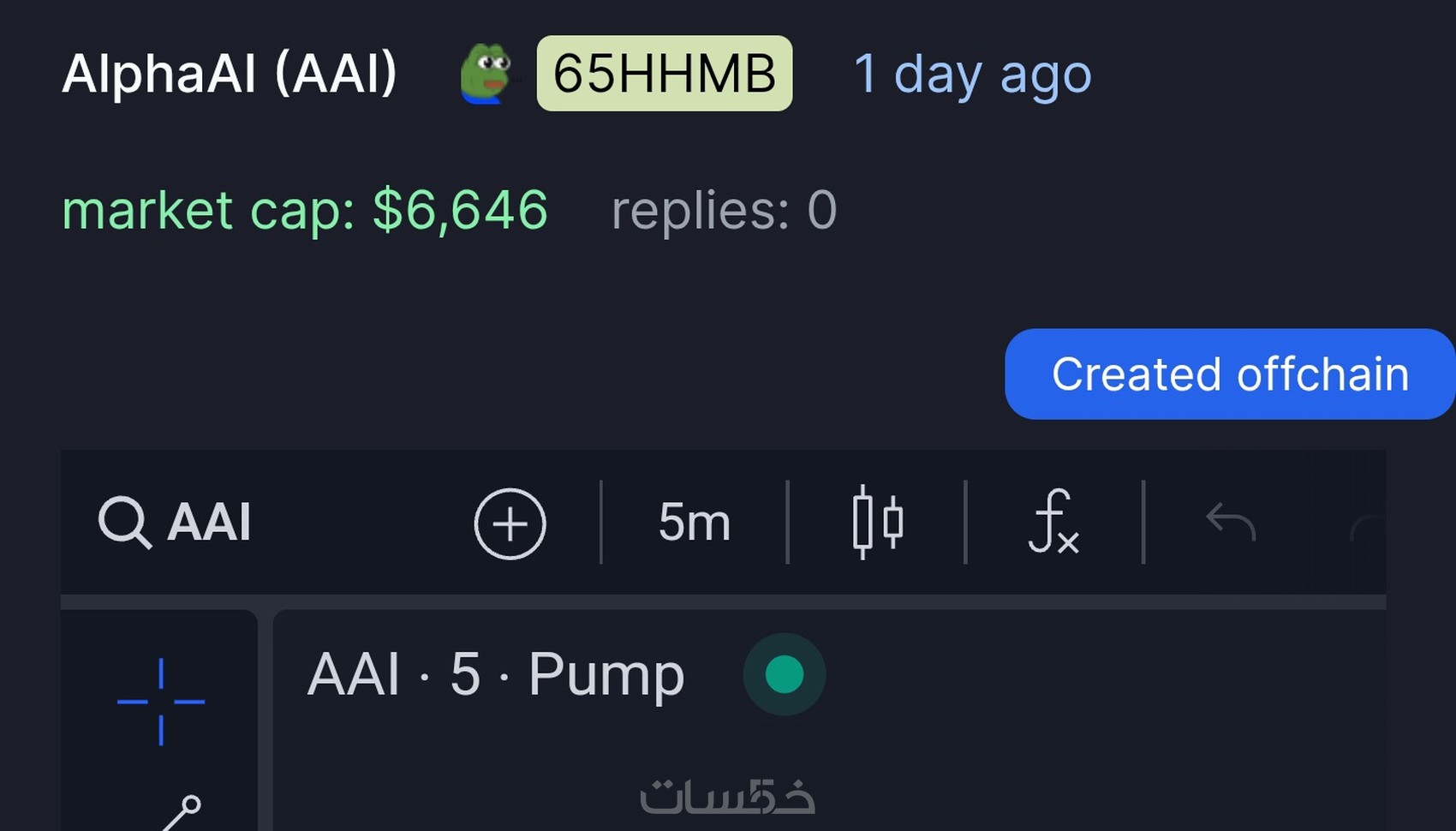Click the AlphaAI (AAI) coin title

[x=230, y=74]
